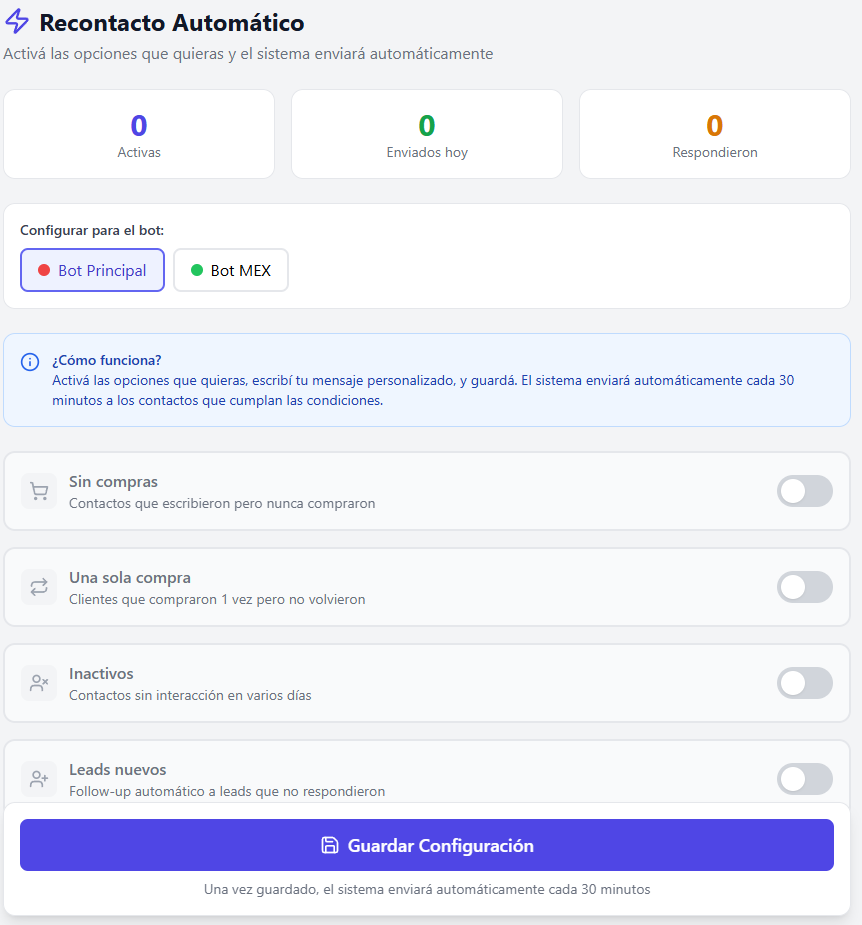Enable the Una sola compra toggle
The height and width of the screenshot is (925, 862).
[805, 587]
